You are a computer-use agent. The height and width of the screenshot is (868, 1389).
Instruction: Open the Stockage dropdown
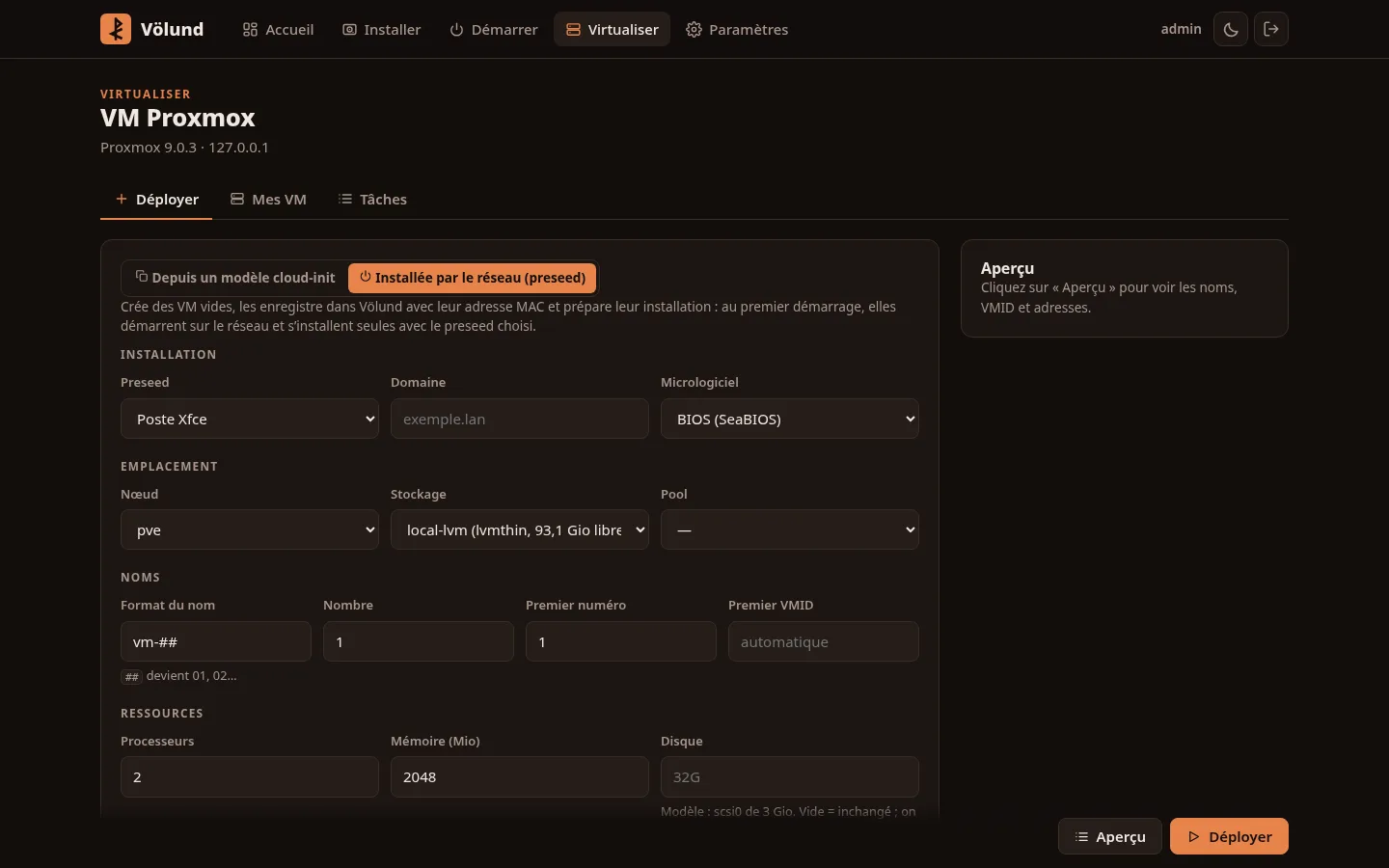pos(520,530)
